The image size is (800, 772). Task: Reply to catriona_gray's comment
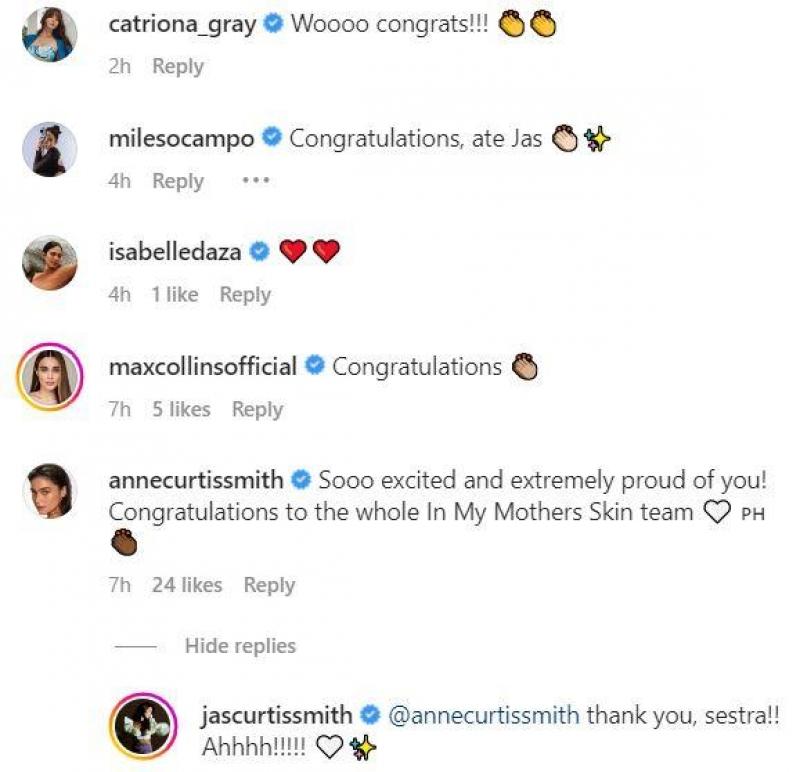pyautogui.click(x=177, y=67)
